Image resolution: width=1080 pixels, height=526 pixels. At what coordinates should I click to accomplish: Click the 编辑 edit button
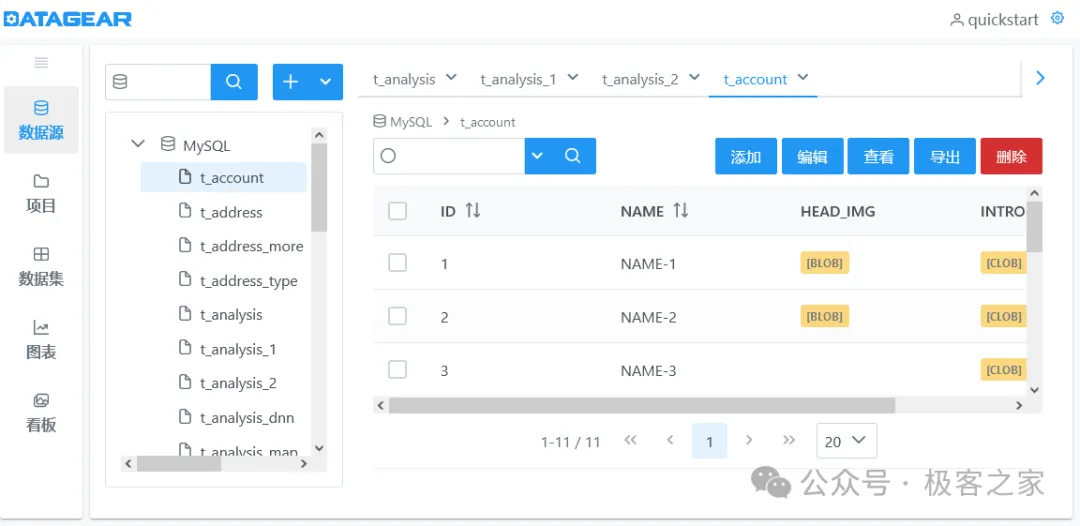coord(813,156)
